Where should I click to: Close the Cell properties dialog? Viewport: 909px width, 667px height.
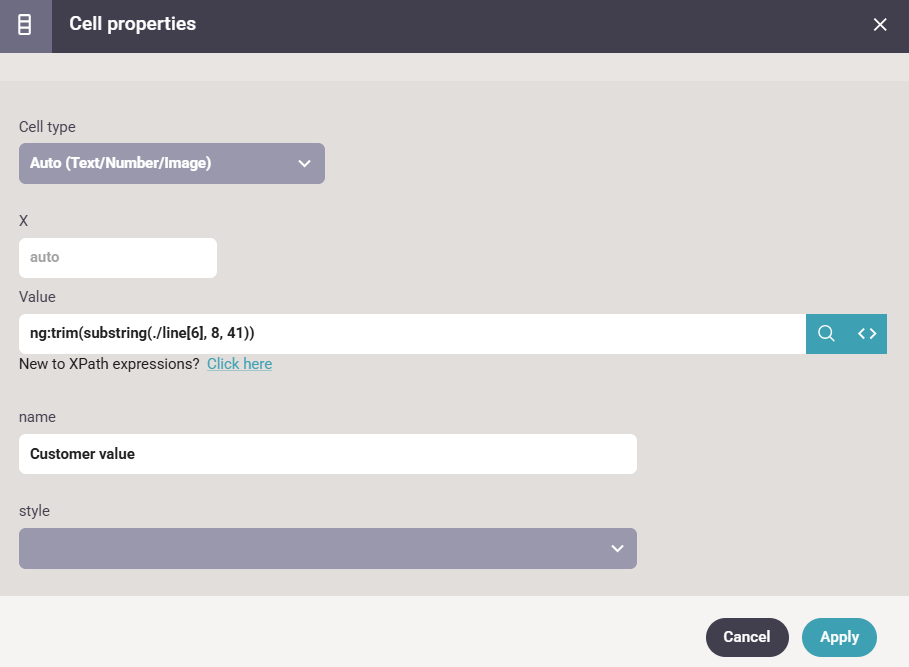[x=880, y=25]
